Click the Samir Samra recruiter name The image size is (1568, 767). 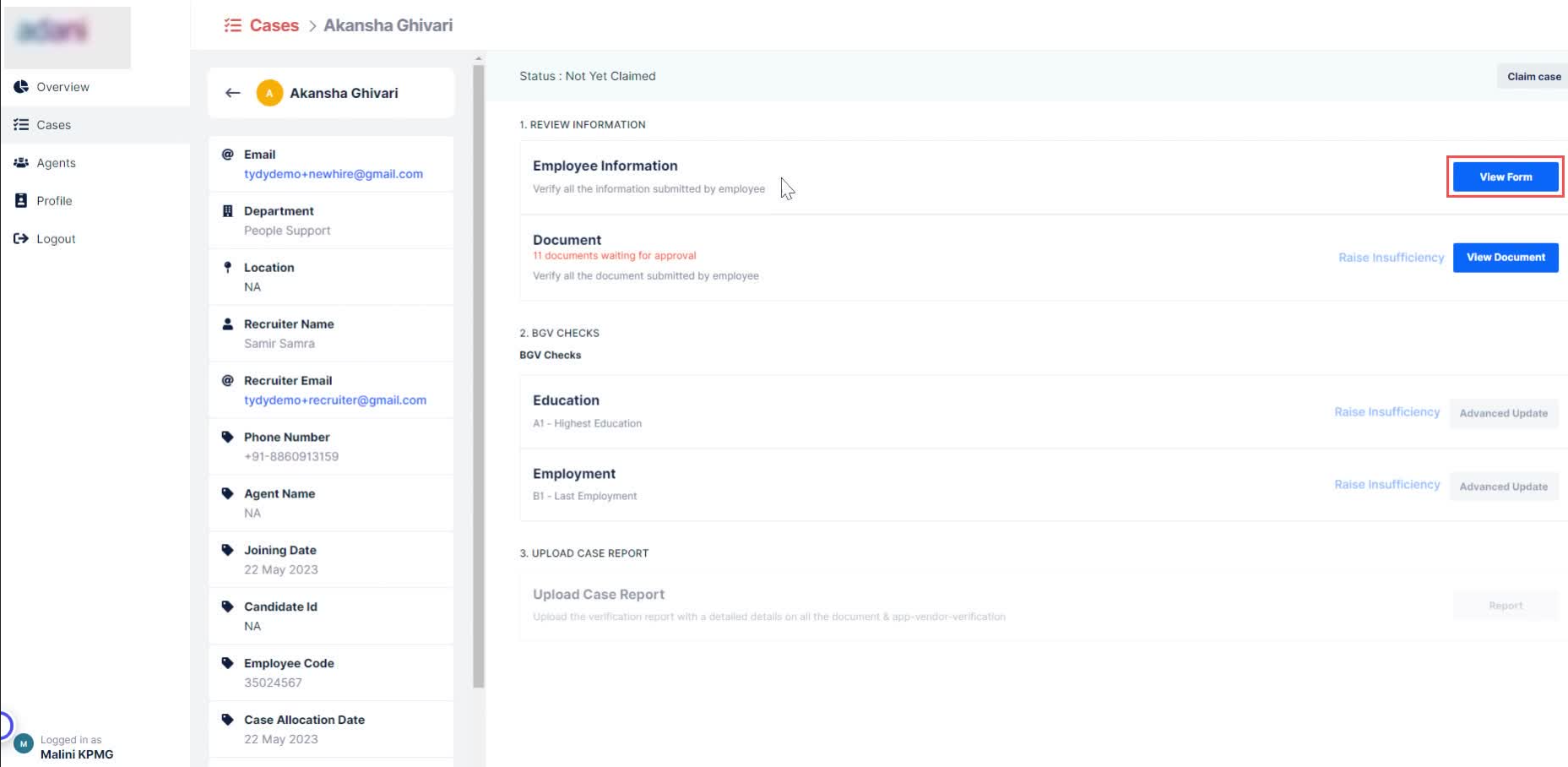pyautogui.click(x=279, y=344)
